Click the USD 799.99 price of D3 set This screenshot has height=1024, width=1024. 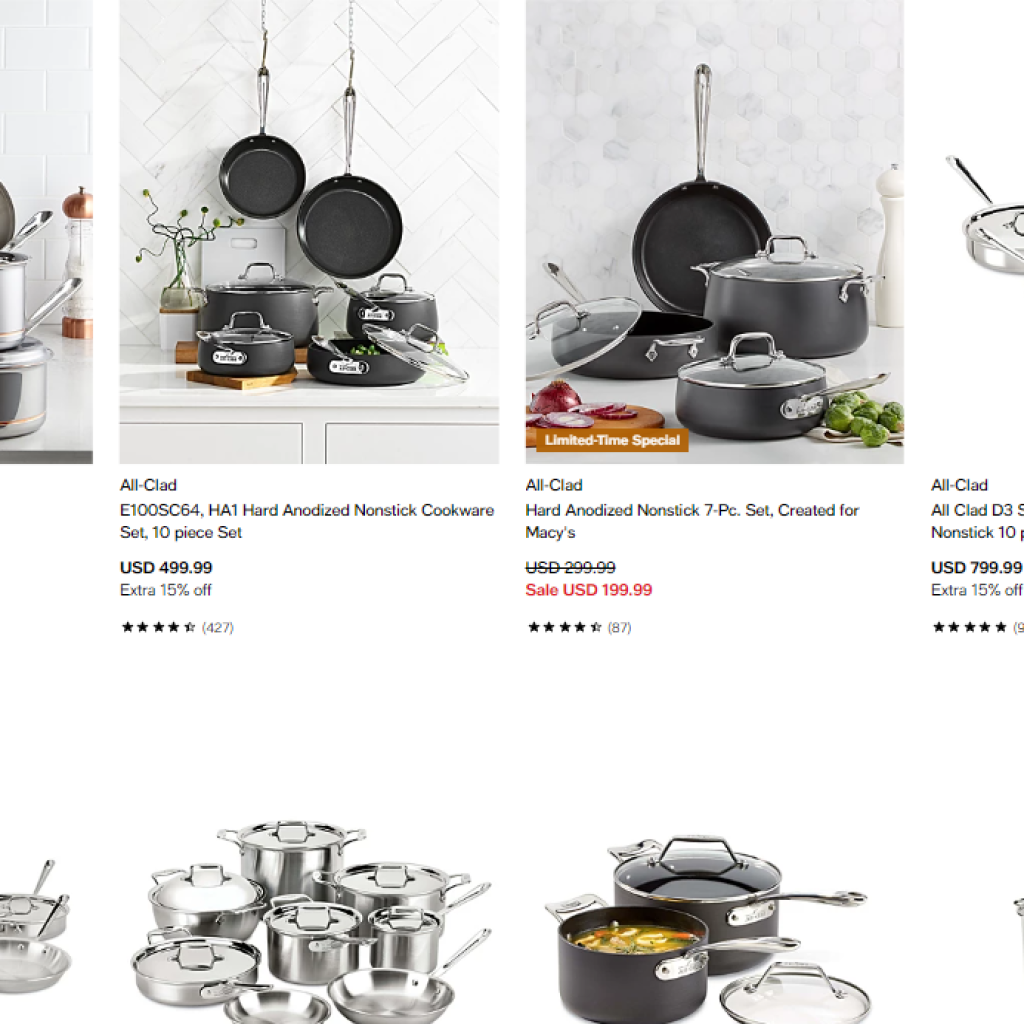tap(977, 568)
